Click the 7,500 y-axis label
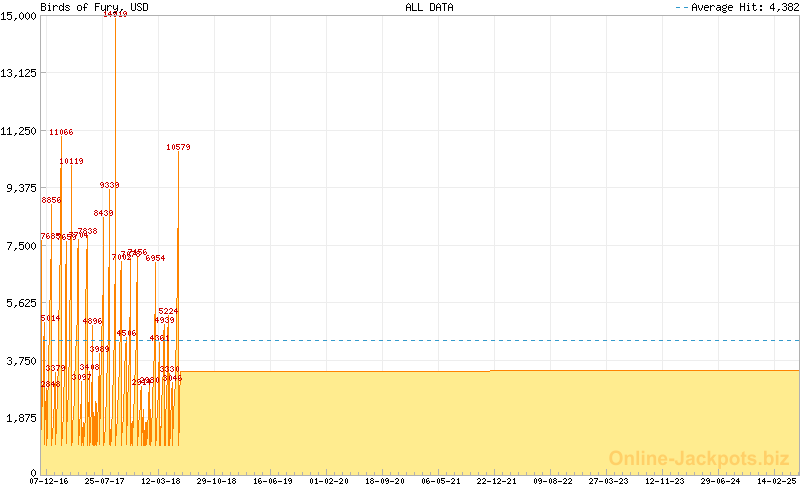Screen dimensions: 800x490 23,245
